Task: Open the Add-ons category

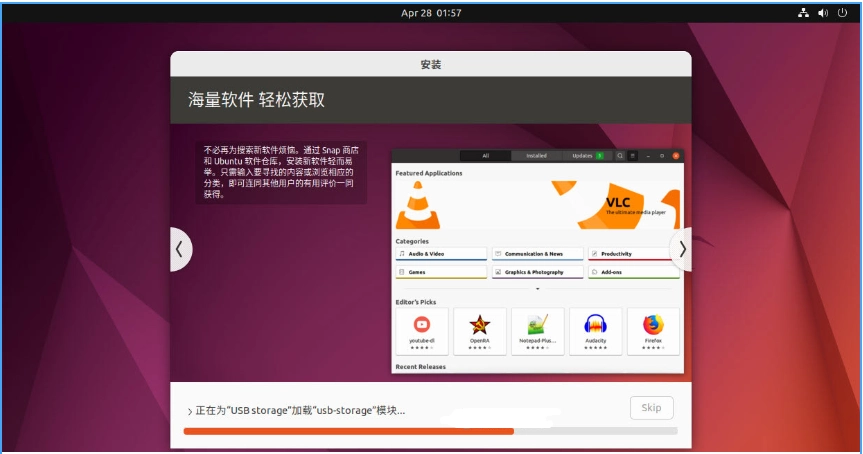Action: tap(633, 272)
